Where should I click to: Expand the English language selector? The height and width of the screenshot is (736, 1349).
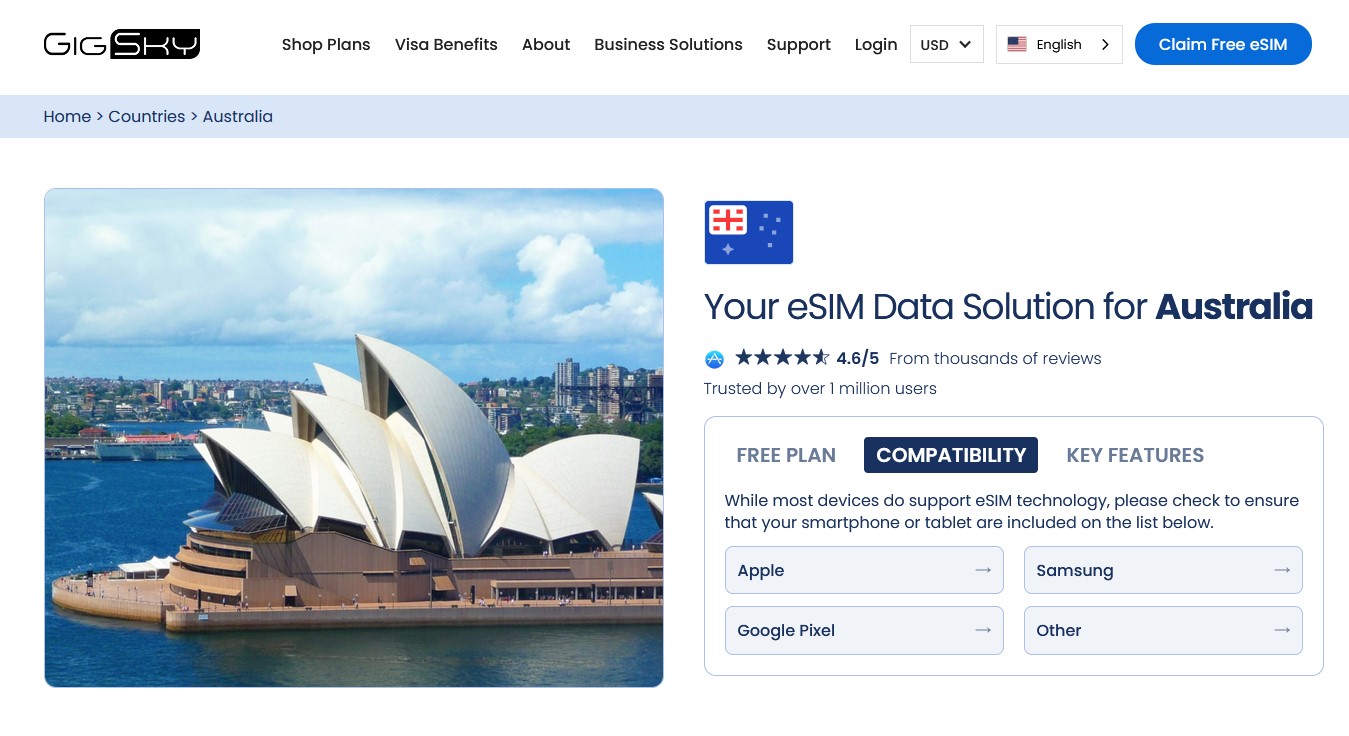coord(1059,44)
